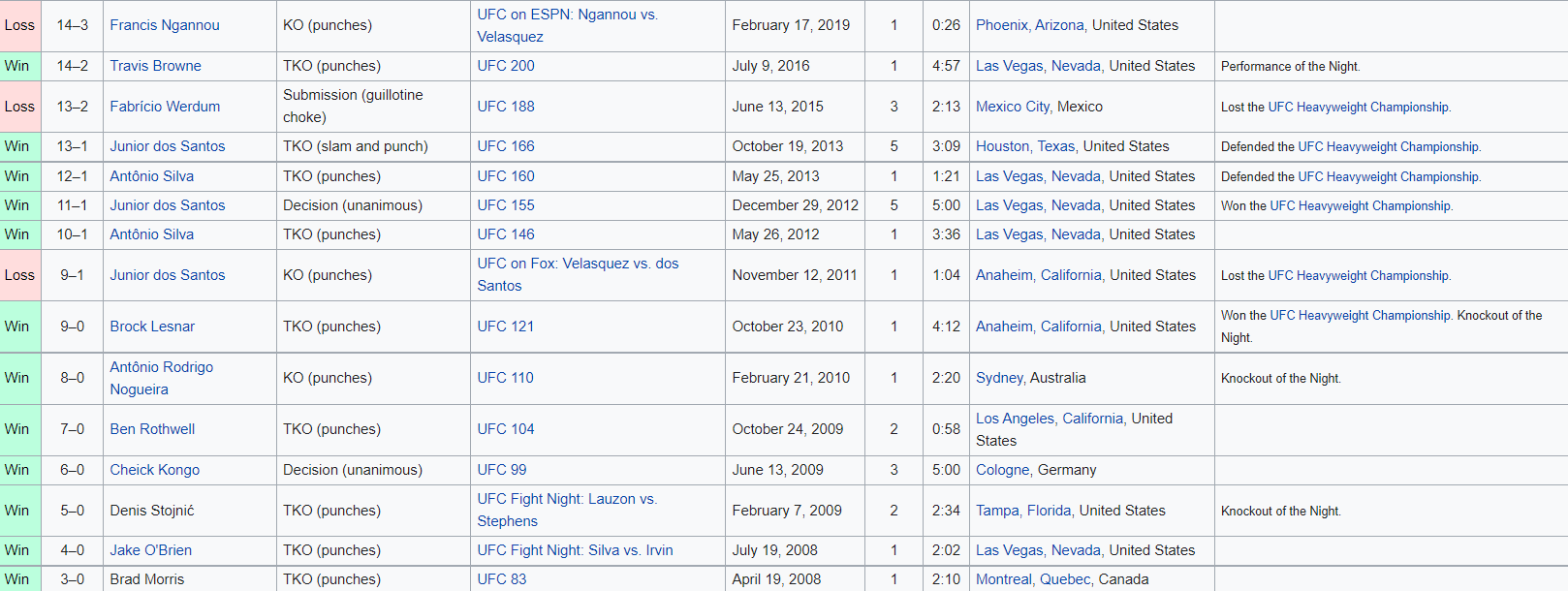Follow the UFC 155 event link
This screenshot has height=591, width=1568.
(x=506, y=205)
